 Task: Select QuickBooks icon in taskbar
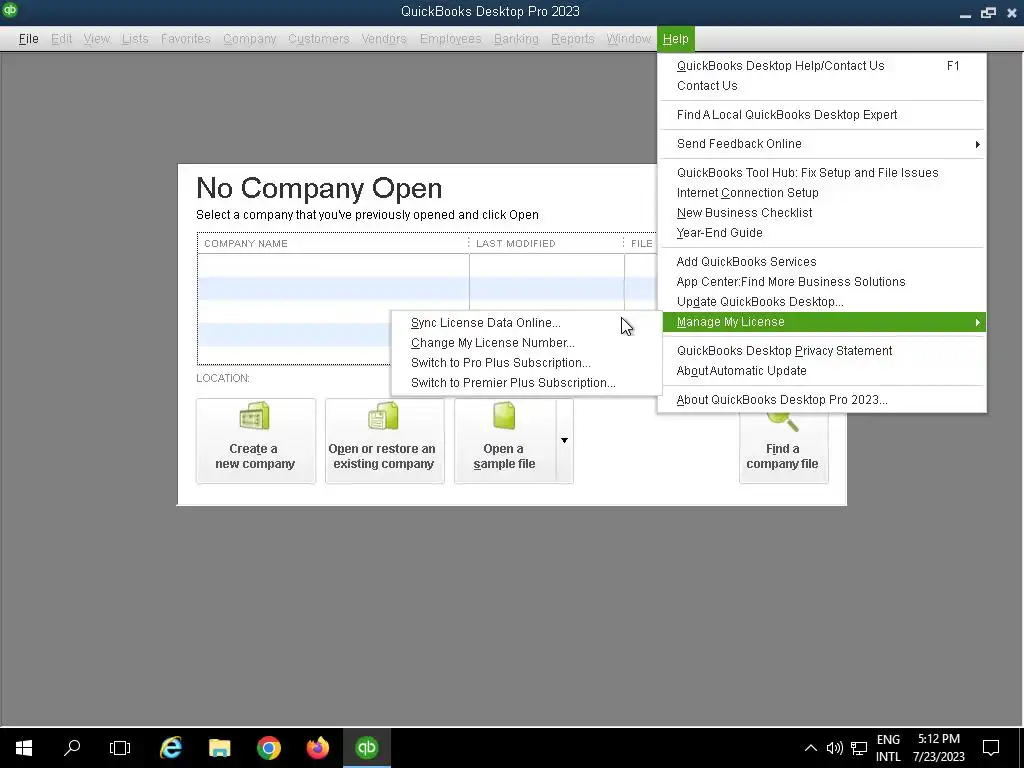[366, 748]
